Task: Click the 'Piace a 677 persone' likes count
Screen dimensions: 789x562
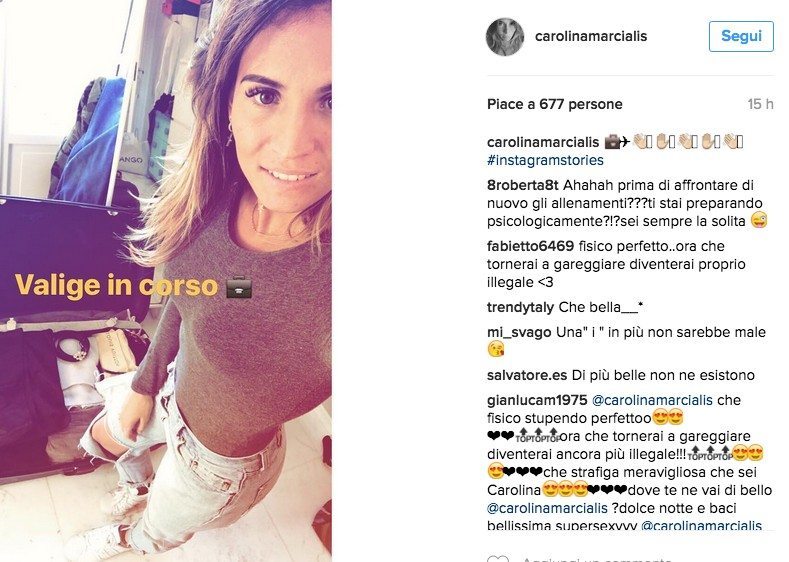Action: tap(555, 104)
